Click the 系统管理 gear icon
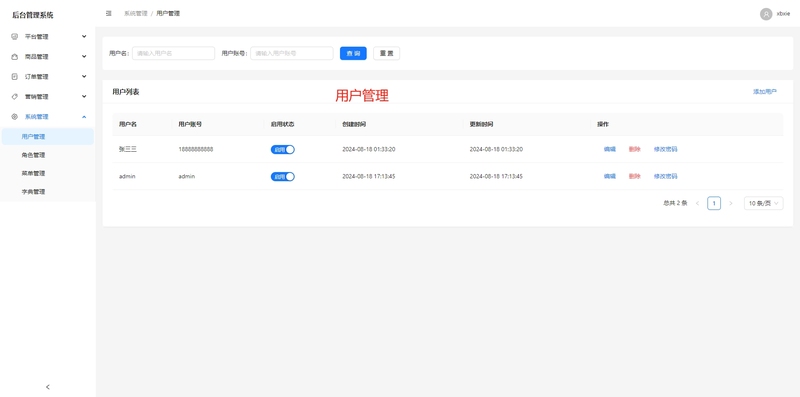This screenshot has width=800, height=397. (x=14, y=116)
